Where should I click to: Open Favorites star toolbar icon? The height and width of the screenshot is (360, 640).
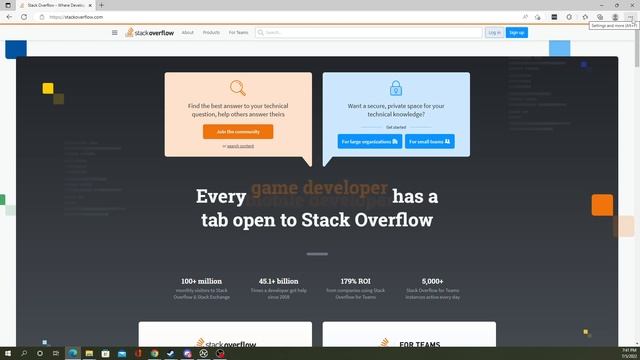pyautogui.click(x=585, y=17)
